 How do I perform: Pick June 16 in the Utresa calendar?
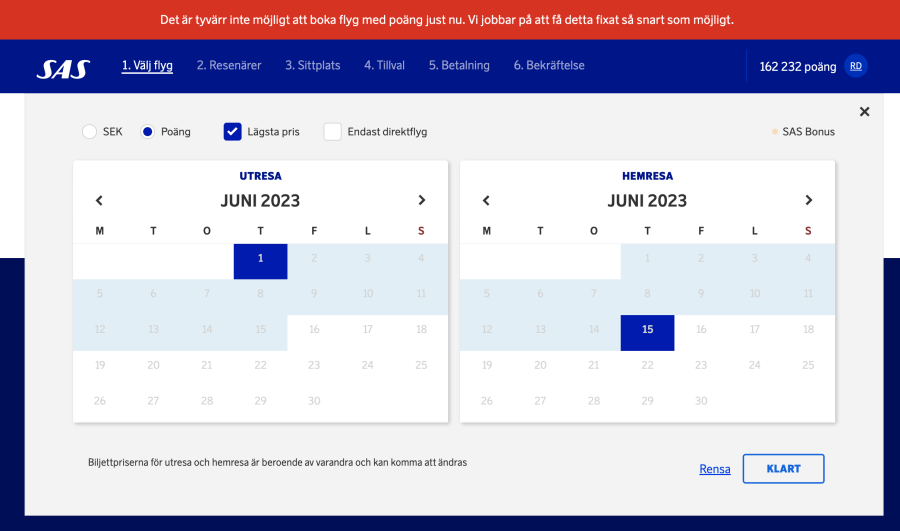314,330
